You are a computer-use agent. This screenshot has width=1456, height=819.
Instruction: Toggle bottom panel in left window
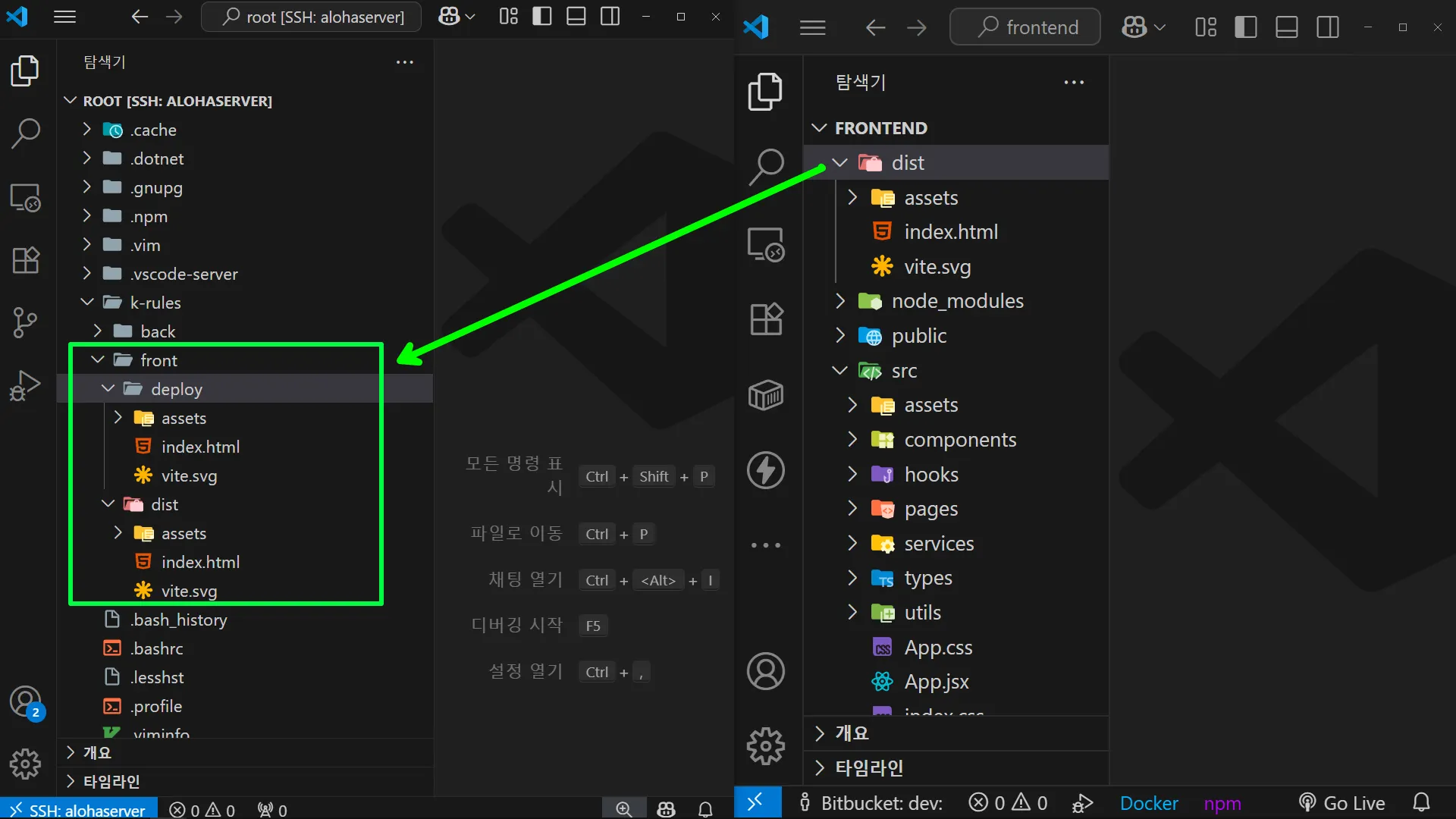[576, 17]
